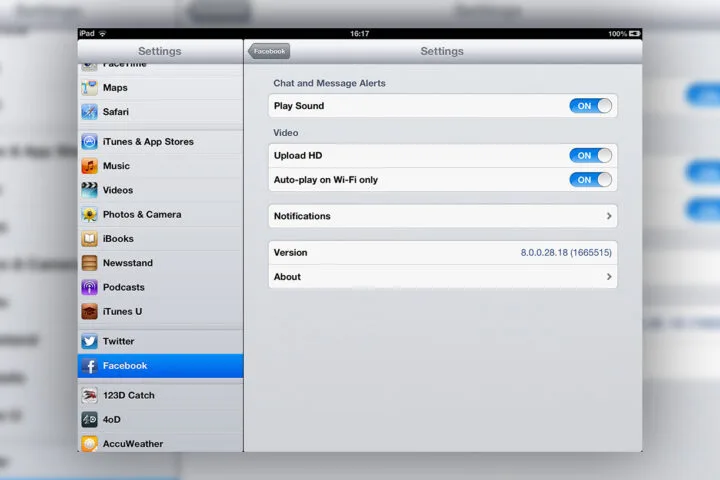This screenshot has height=480, width=720.
Task: Open Newsstand settings in the sidebar
Action: click(160, 263)
